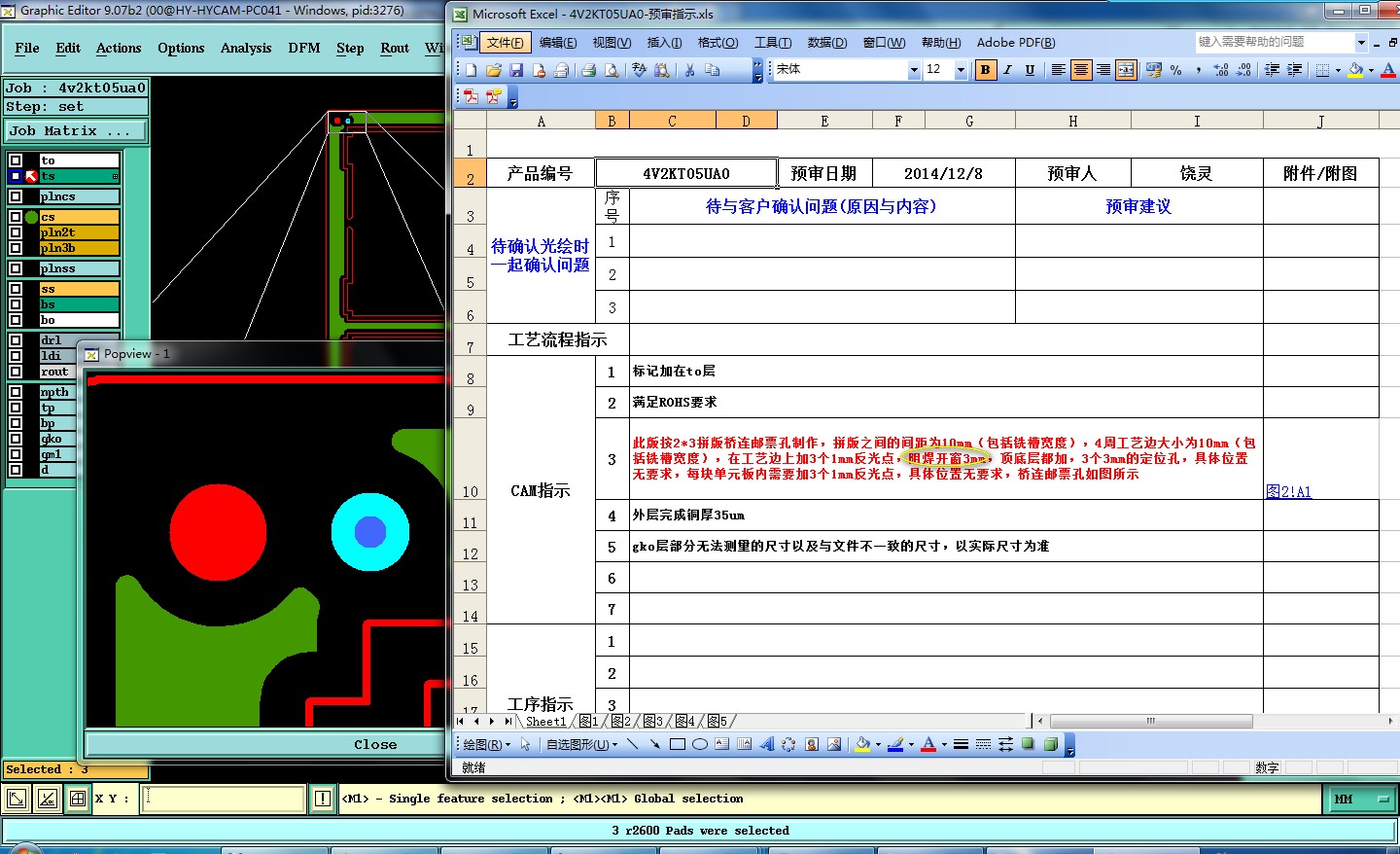This screenshot has height=854, width=1400.
Task: Align cell text right
Action: click(1102, 70)
